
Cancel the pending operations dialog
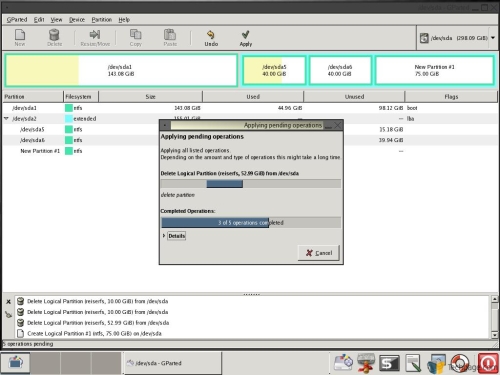(x=319, y=253)
